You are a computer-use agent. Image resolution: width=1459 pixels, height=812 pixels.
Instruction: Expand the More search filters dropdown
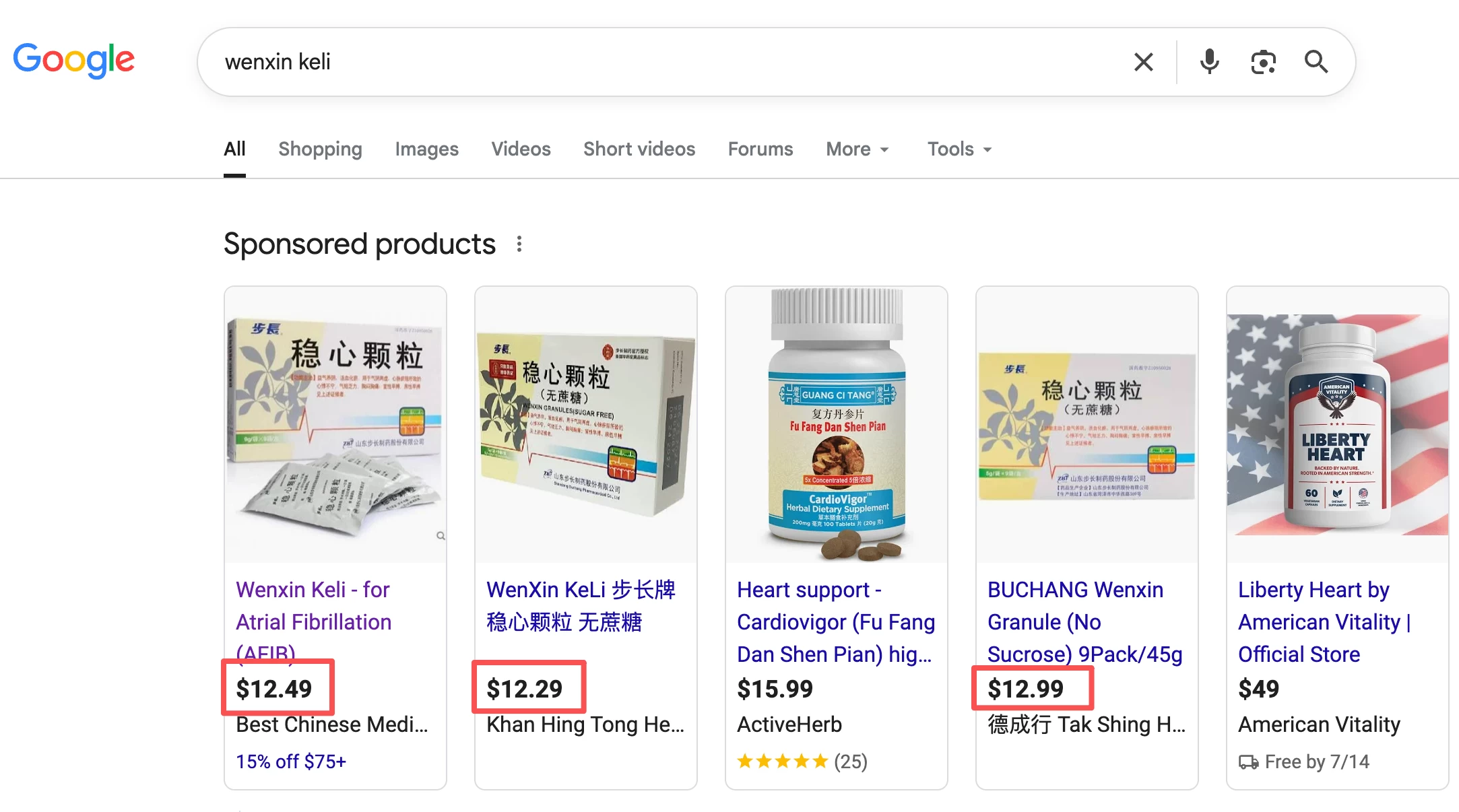tap(857, 149)
